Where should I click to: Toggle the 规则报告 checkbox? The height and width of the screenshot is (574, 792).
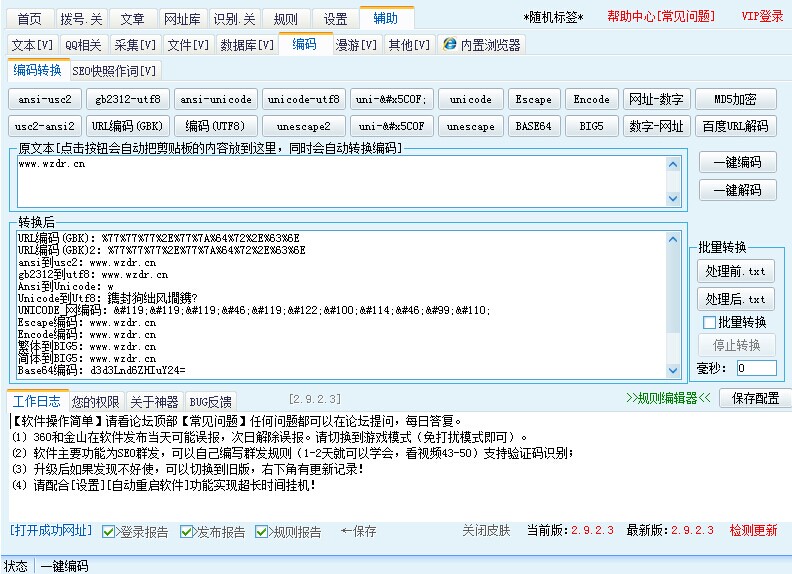click(261, 532)
